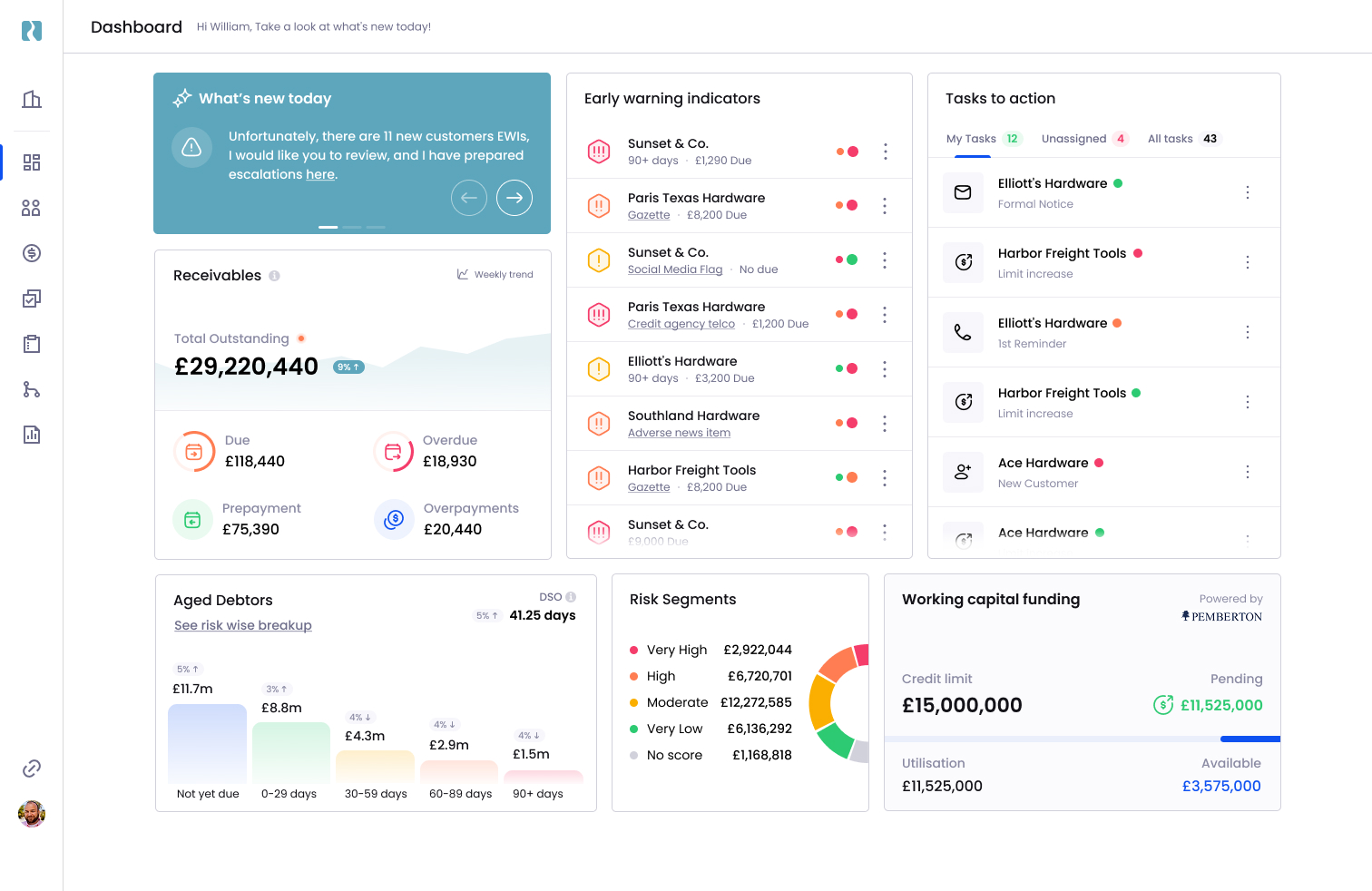
Task: Open the user profile avatar
Action: point(32,814)
